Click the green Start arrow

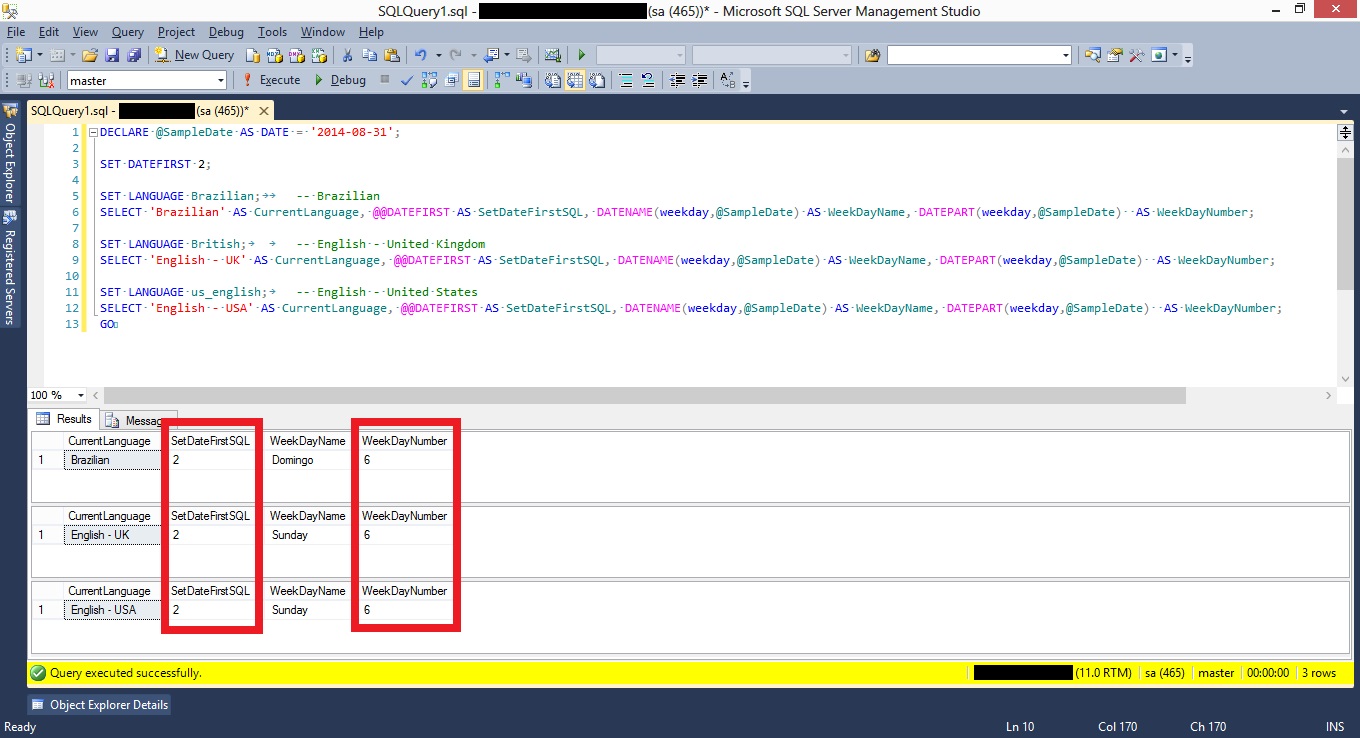(x=581, y=55)
